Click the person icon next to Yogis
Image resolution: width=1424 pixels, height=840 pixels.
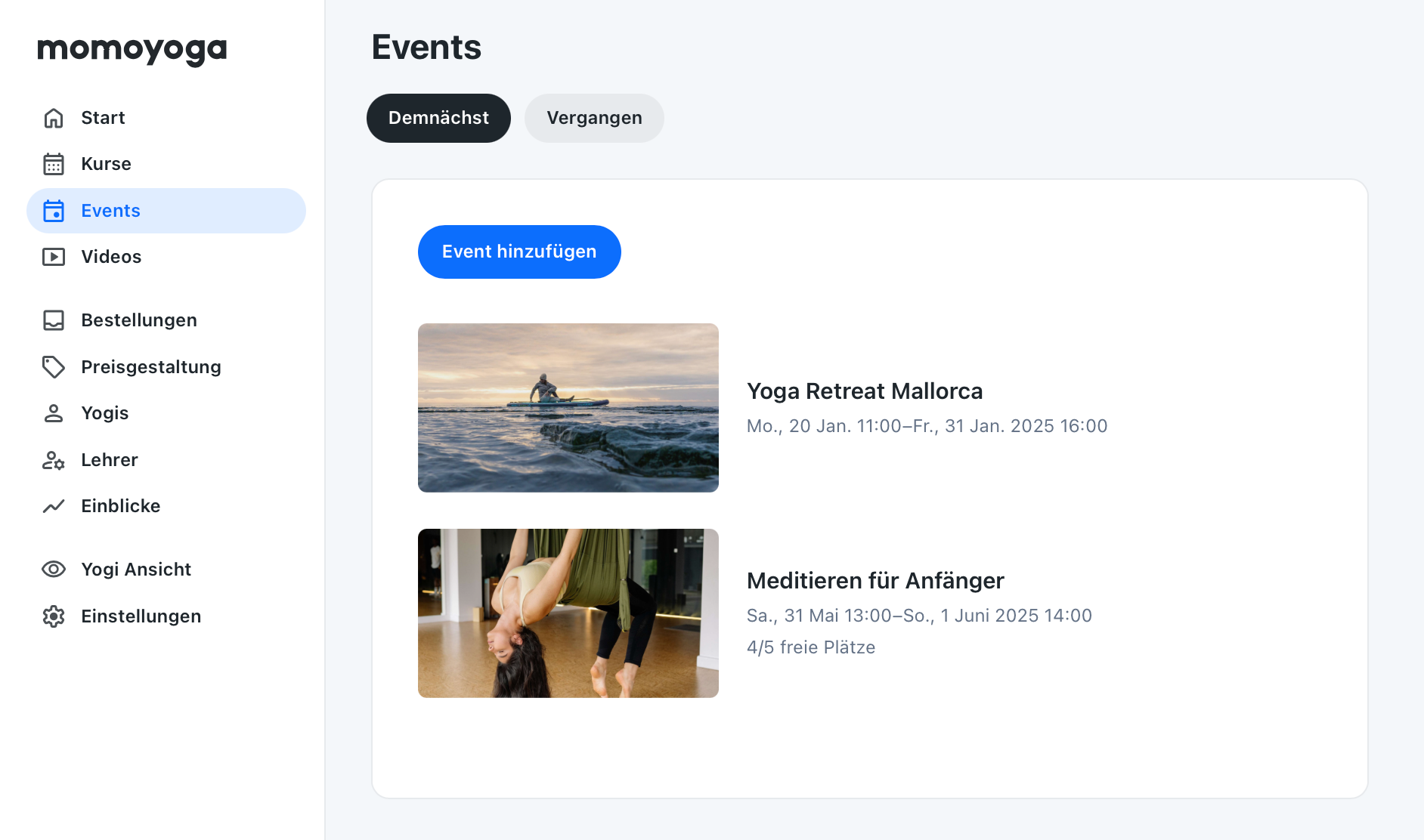point(54,413)
